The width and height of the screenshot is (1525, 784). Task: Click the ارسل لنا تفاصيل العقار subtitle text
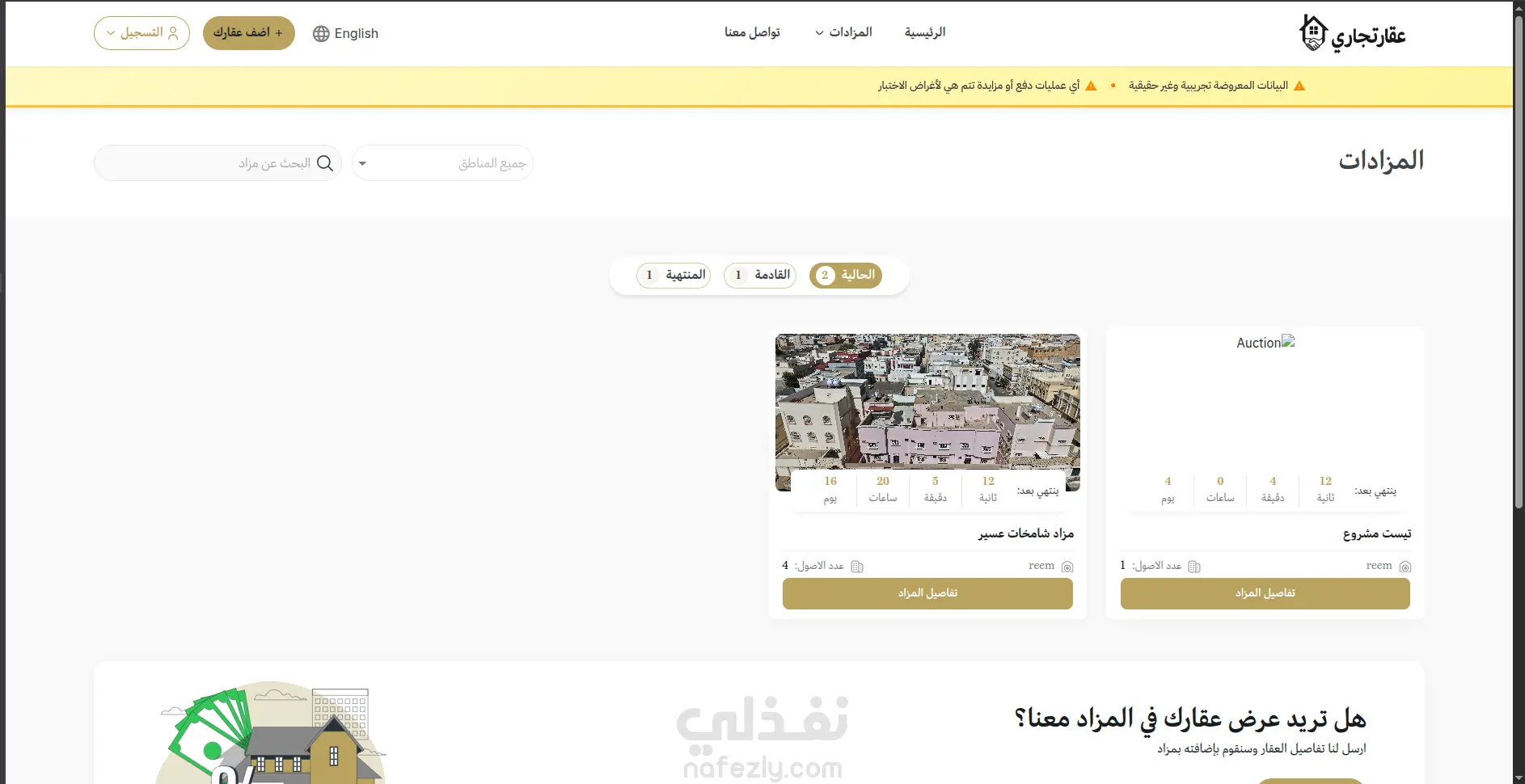pyautogui.click(x=1261, y=749)
